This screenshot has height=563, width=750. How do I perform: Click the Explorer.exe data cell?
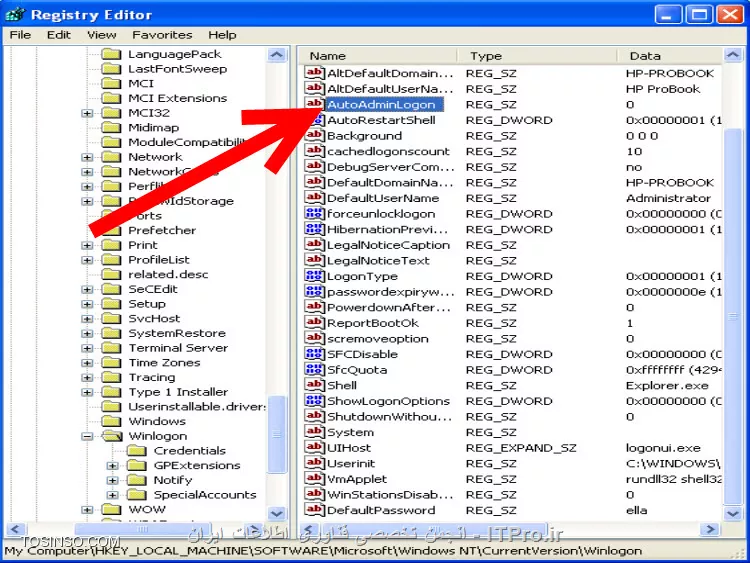coord(667,386)
